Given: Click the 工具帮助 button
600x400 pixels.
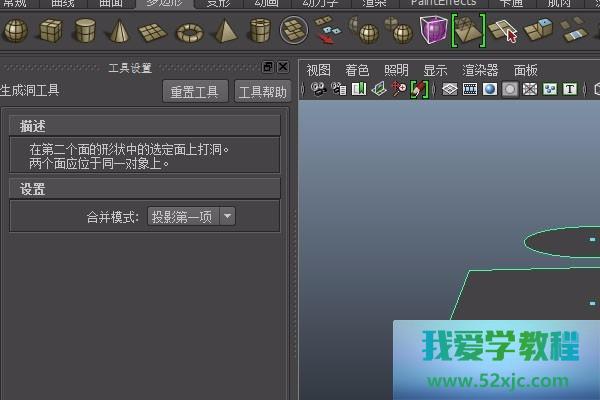Looking at the screenshot, I should tap(262, 92).
